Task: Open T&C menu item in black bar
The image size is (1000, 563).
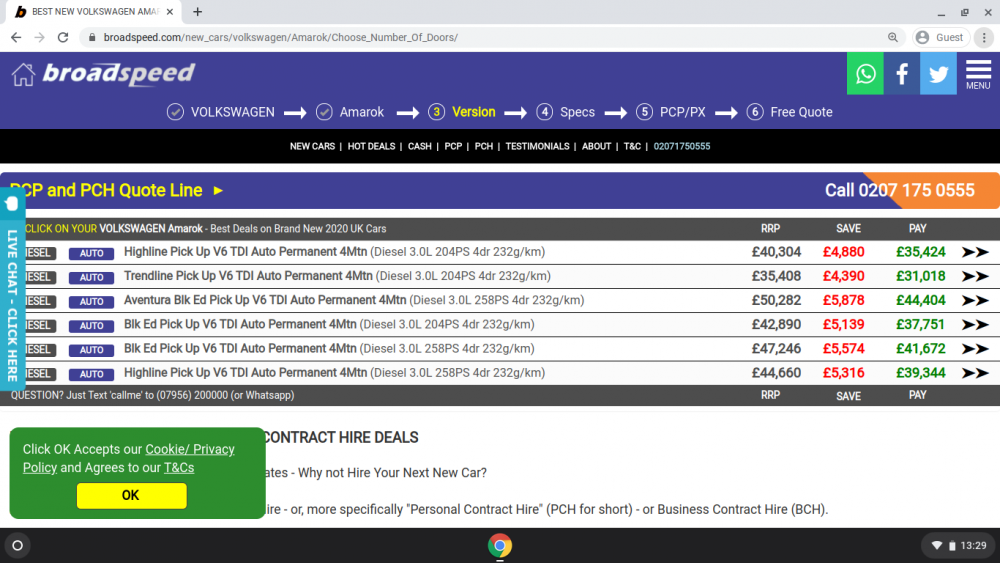Action: point(632,147)
